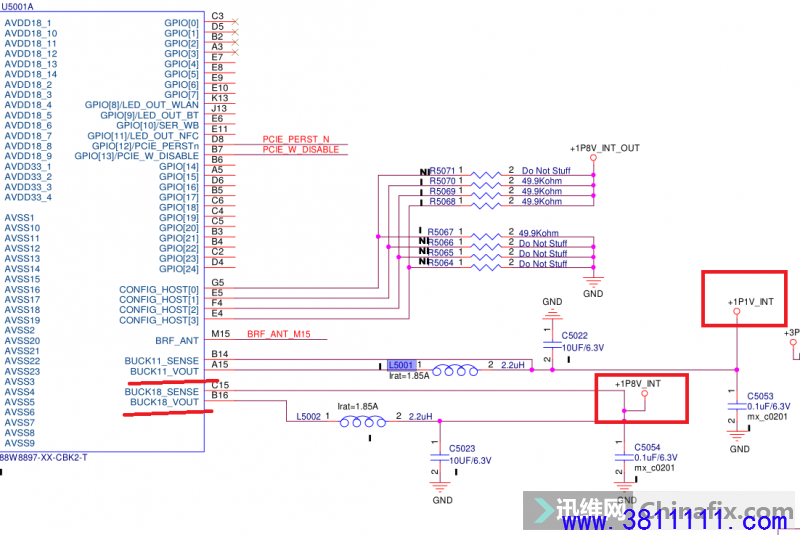
Task: Click the AVDD18_1 power pin name
Action: coord(28,23)
